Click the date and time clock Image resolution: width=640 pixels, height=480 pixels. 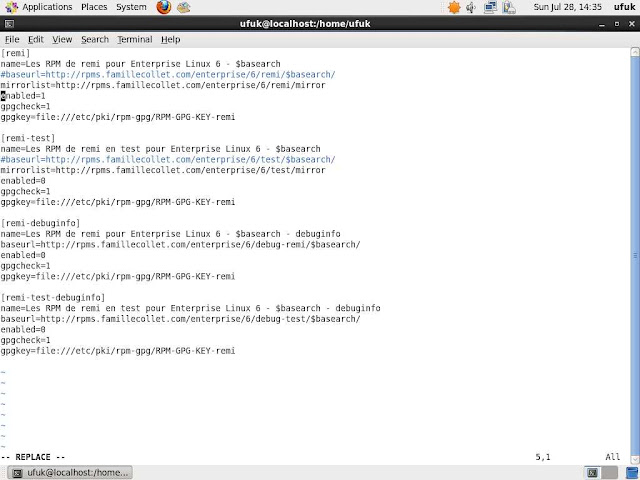point(567,7)
